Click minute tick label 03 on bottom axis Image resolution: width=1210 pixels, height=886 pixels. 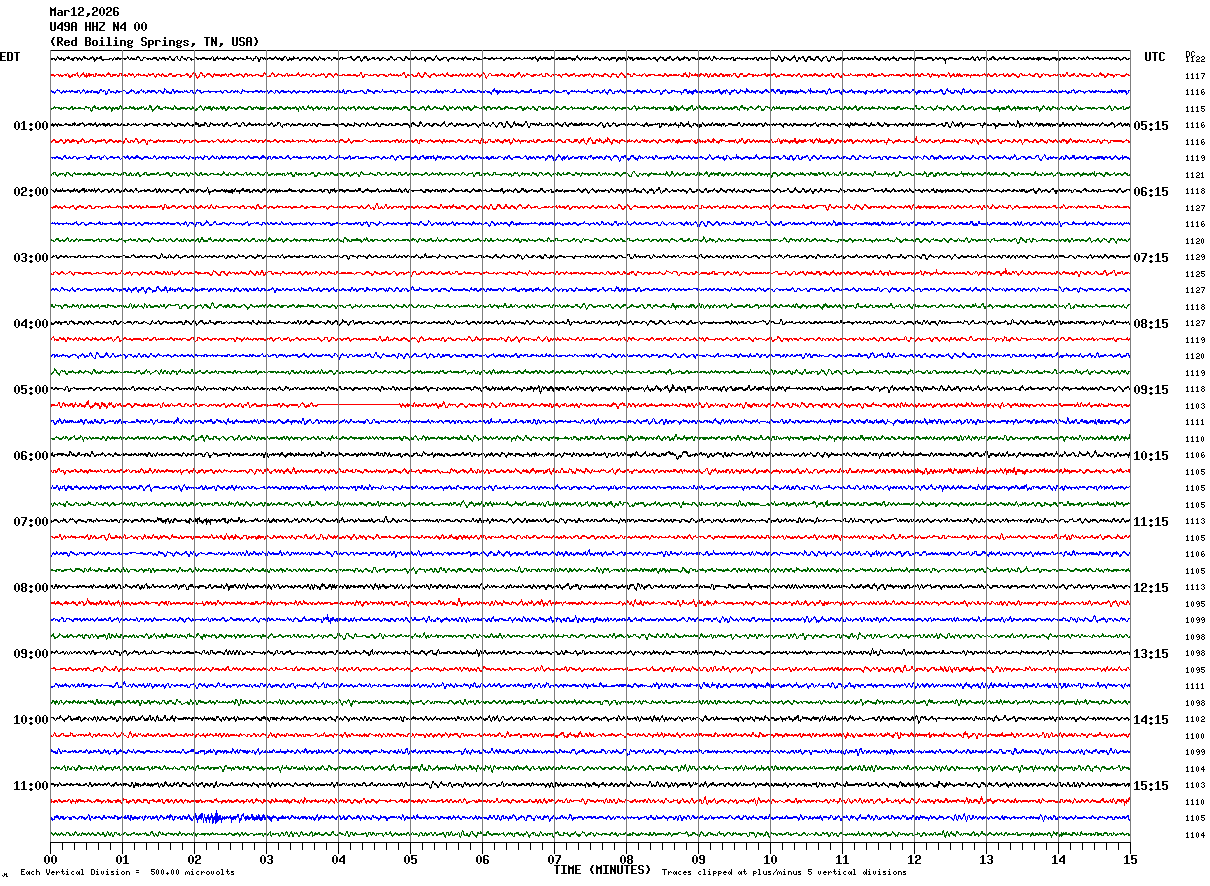(x=266, y=860)
